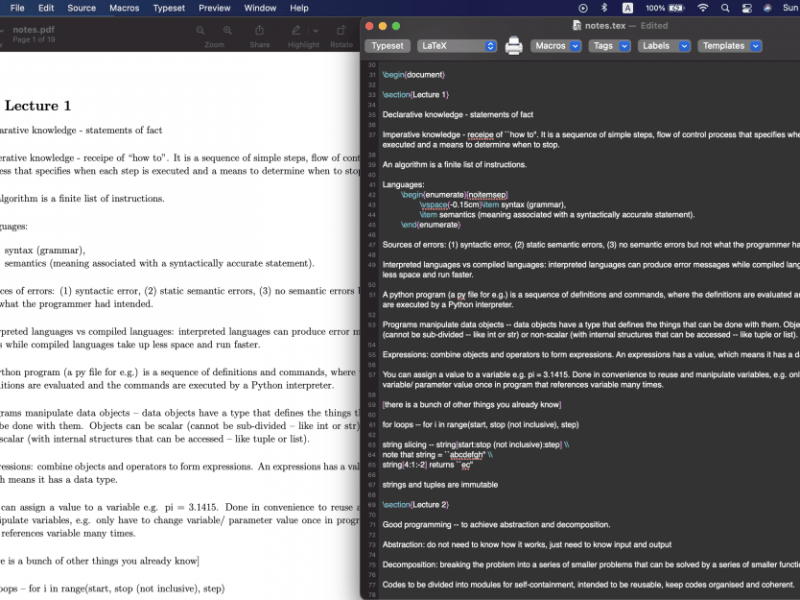This screenshot has width=800, height=600.
Task: Expand the Labels dropdown
Action: point(664,46)
